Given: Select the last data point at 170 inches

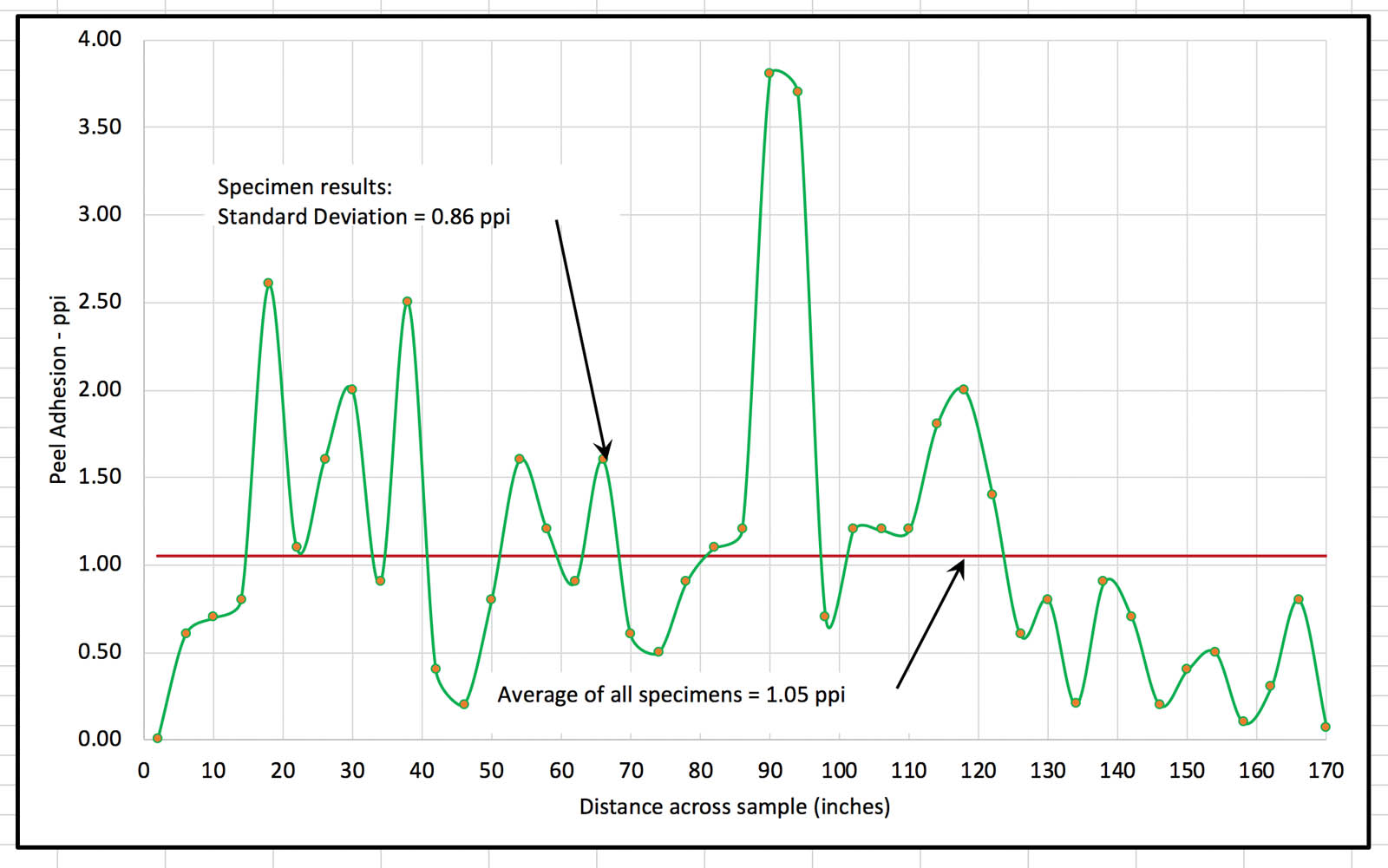Looking at the screenshot, I should pos(1326,727).
